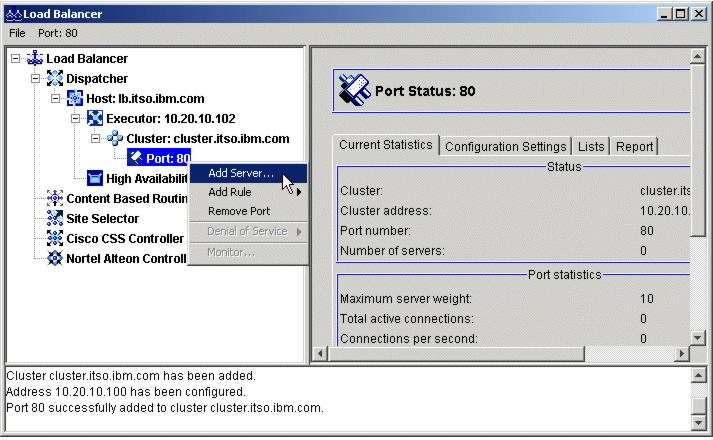Click 'Address 10.20.10.100 has been configured' line

pos(126,392)
